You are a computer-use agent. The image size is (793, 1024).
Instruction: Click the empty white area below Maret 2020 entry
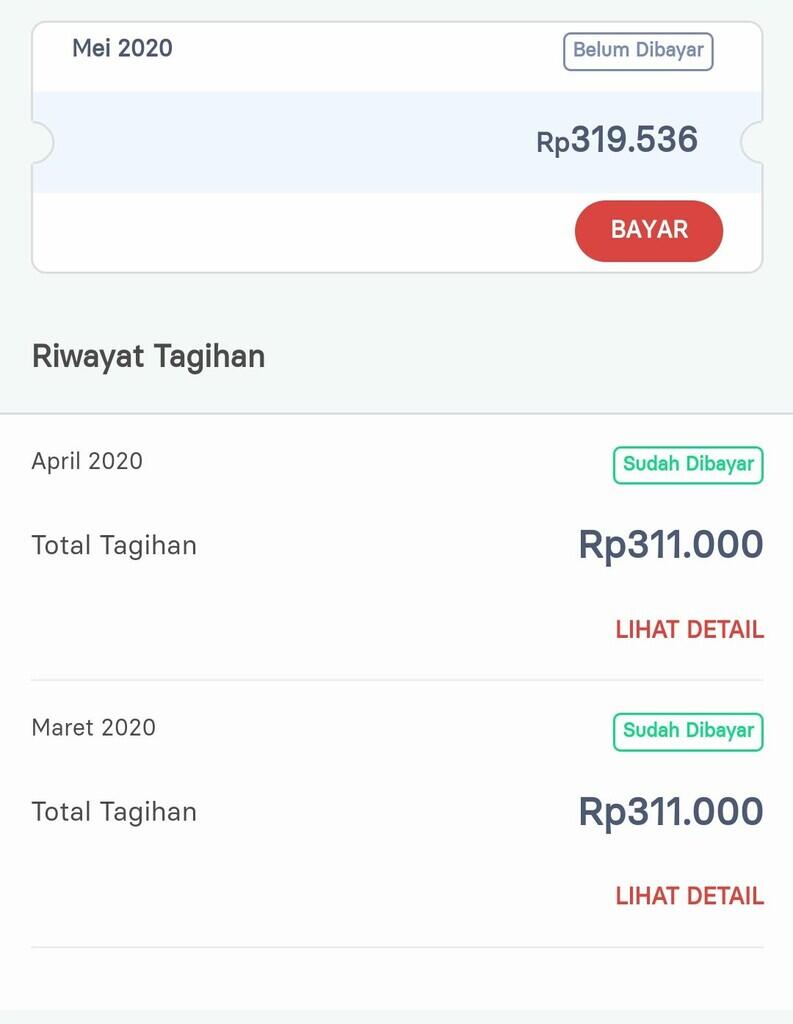396,980
